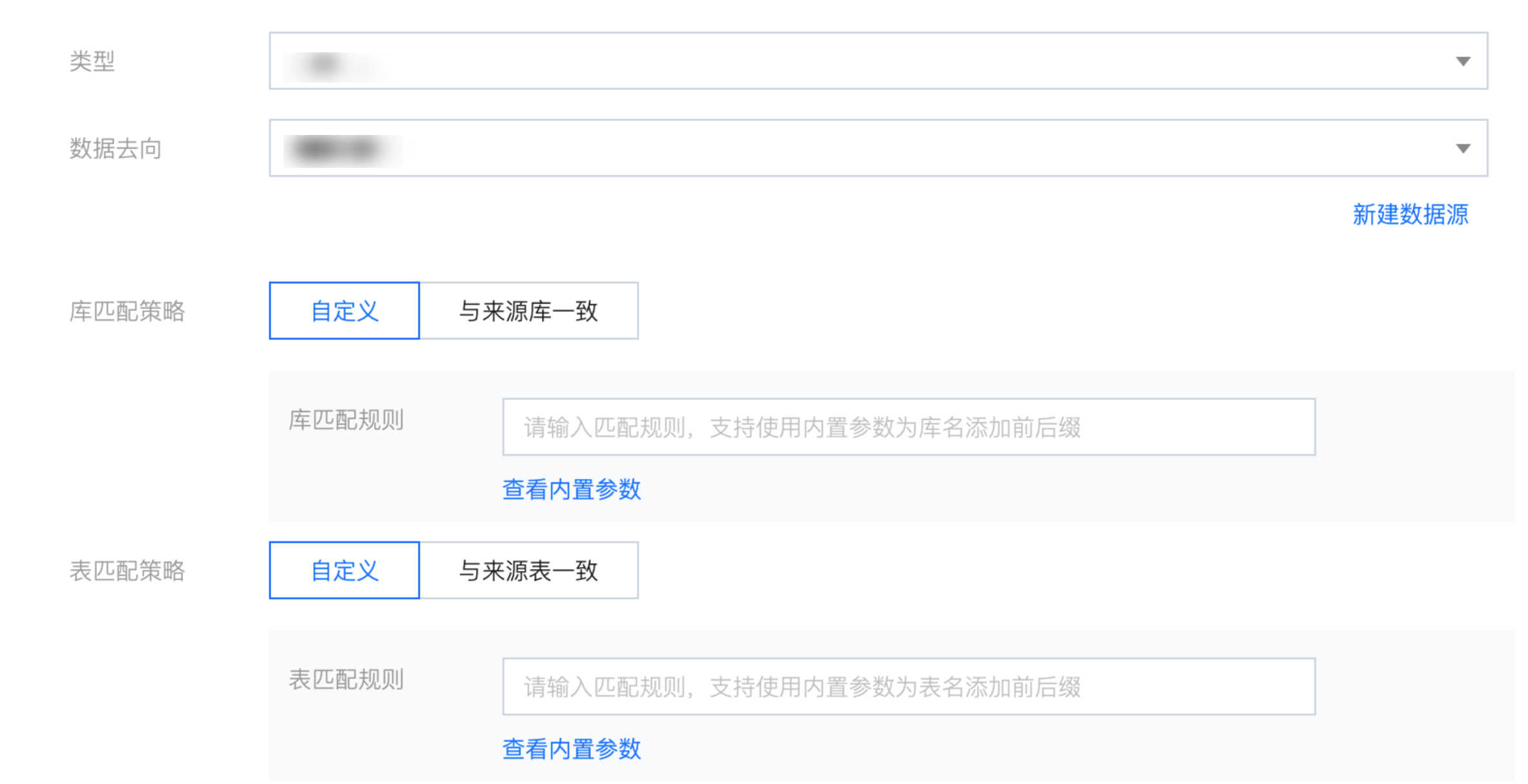Screen dimensions: 1528x784
Task: Focus the 库匹配规则 input field
Action: (909, 427)
